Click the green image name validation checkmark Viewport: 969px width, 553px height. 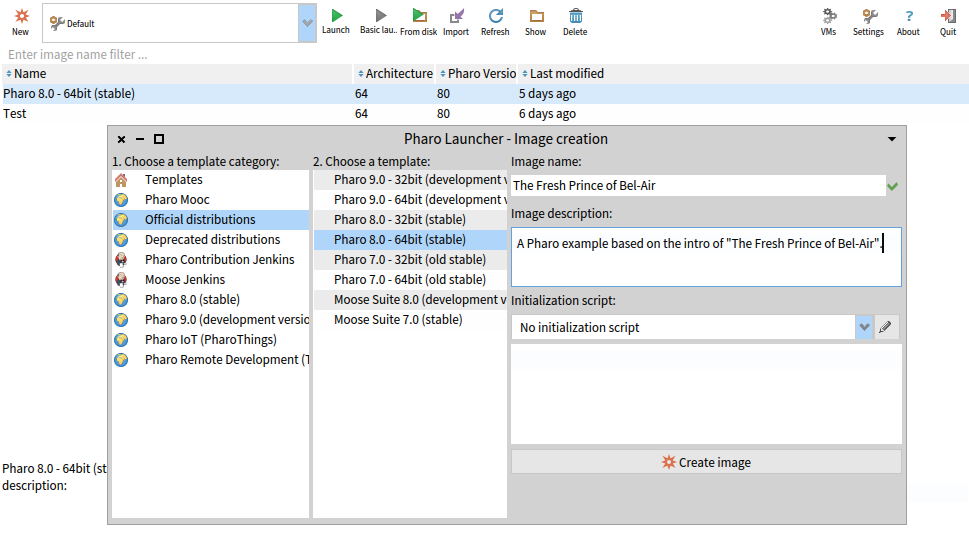point(892,186)
